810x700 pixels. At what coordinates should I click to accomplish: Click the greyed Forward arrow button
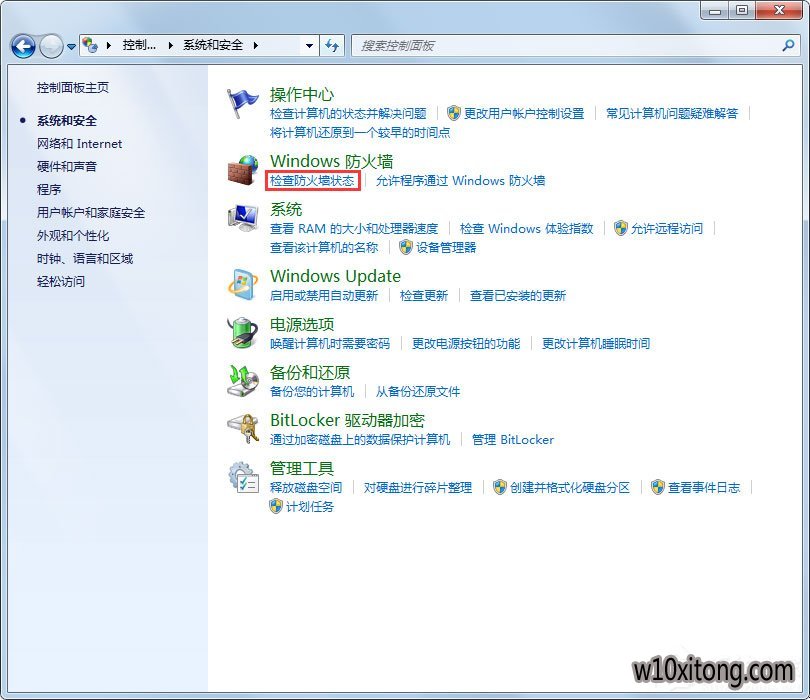(x=51, y=46)
